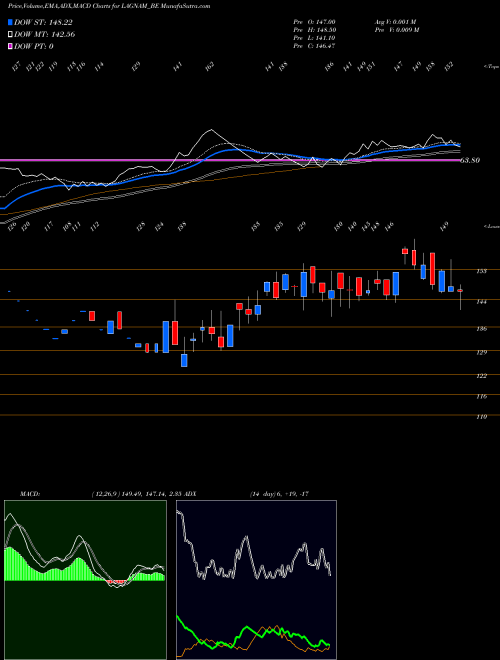Viewport: 500px width, 660px height.
Task: Select the 'DOW MT: 142.56' label
Action: point(44,35)
